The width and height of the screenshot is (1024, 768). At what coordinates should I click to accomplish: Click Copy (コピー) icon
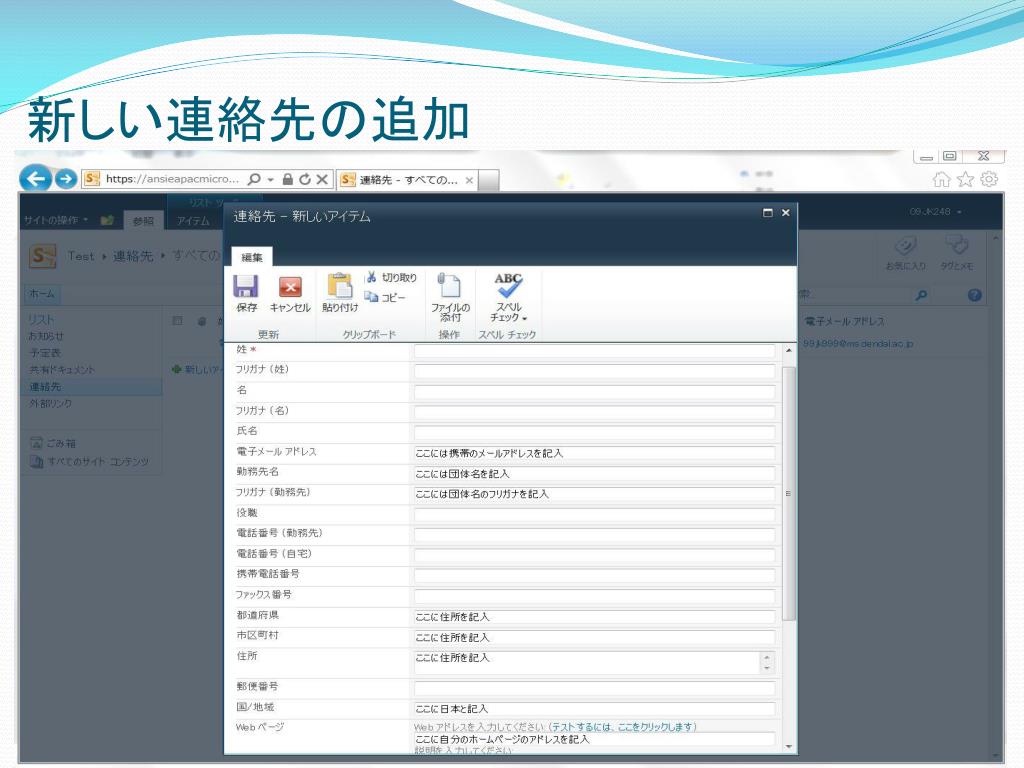coord(371,297)
